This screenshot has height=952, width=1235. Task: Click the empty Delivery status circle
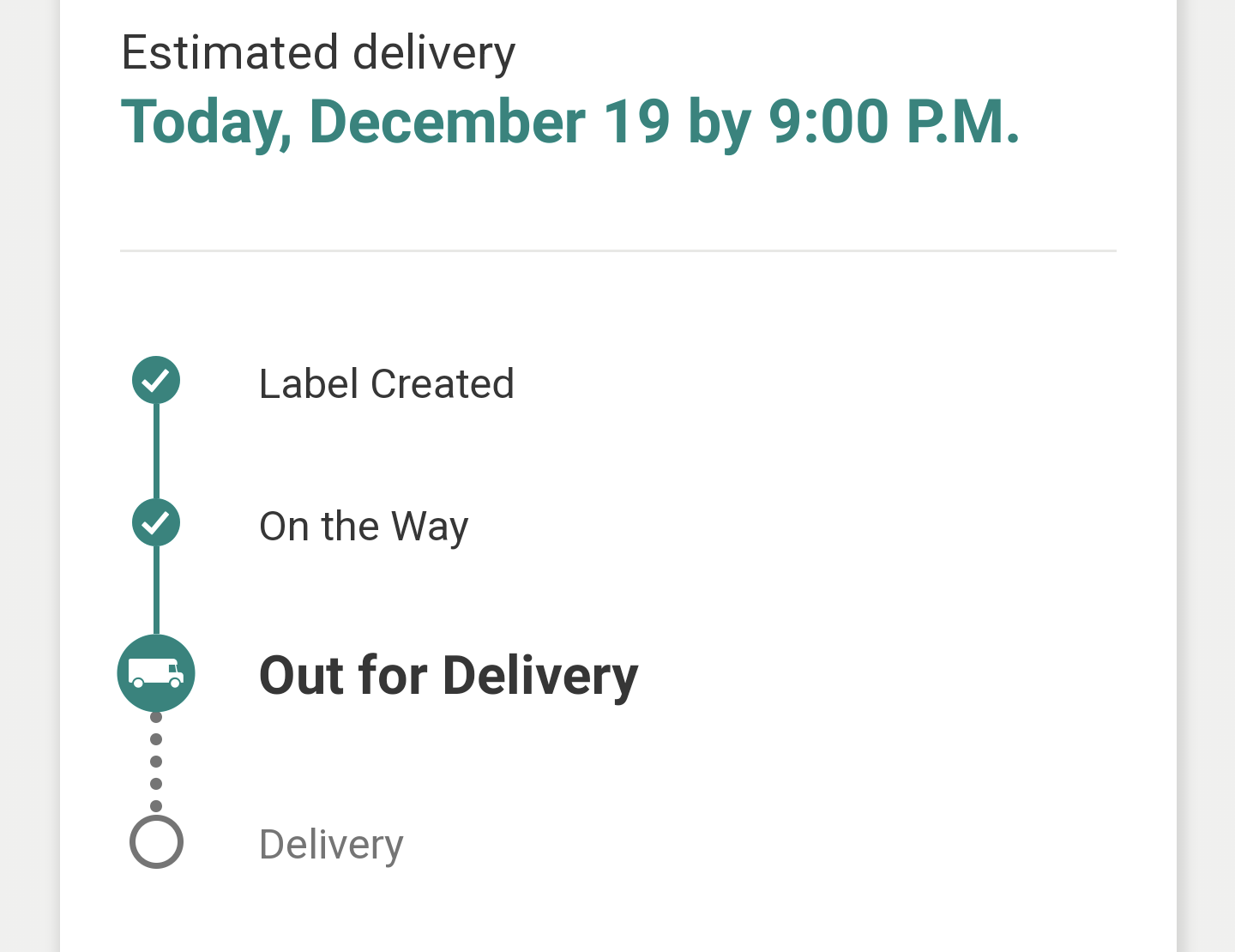tap(156, 841)
